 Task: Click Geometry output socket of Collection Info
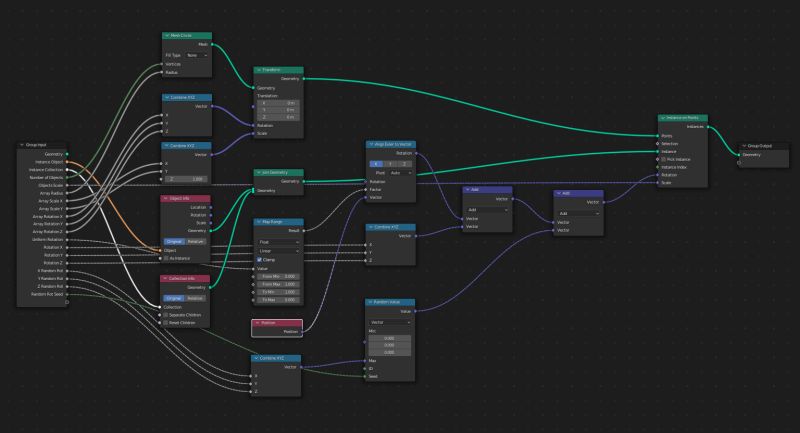(210, 287)
